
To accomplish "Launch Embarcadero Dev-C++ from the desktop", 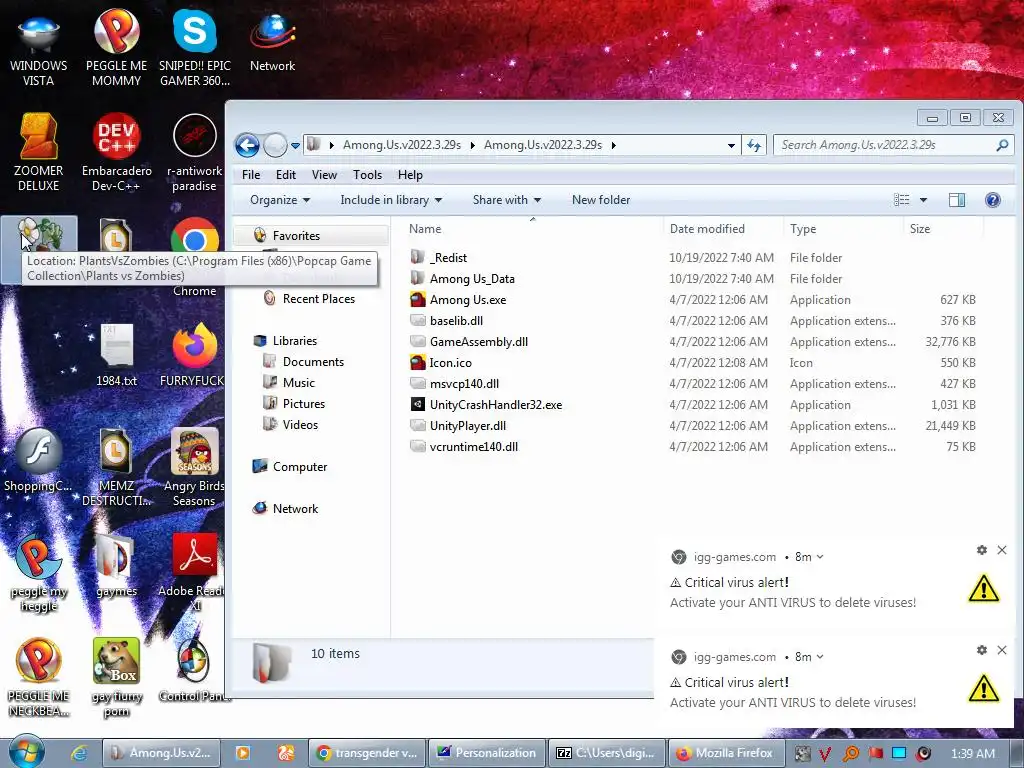I will (x=116, y=153).
